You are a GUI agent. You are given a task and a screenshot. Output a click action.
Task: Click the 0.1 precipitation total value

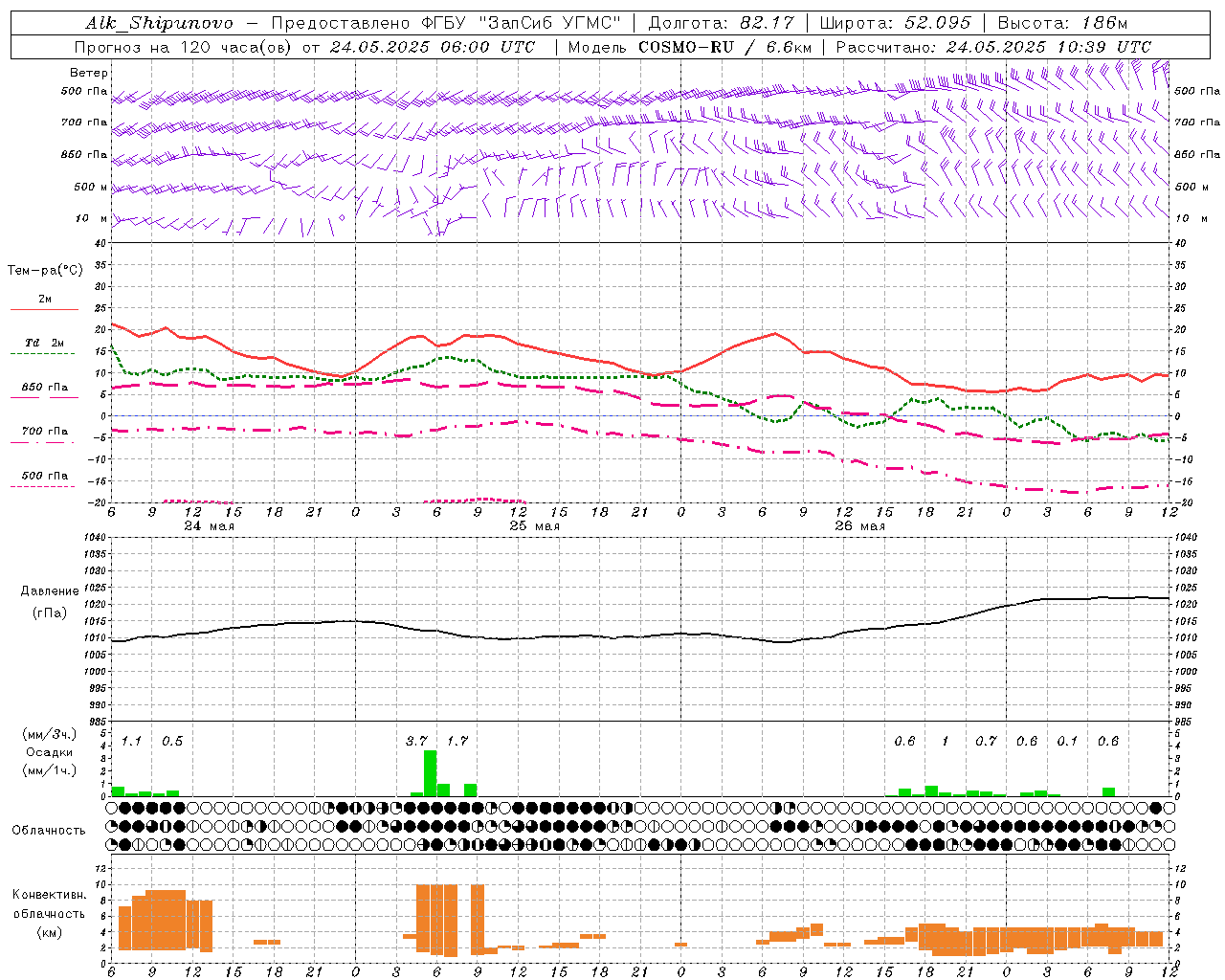pyautogui.click(x=1067, y=741)
